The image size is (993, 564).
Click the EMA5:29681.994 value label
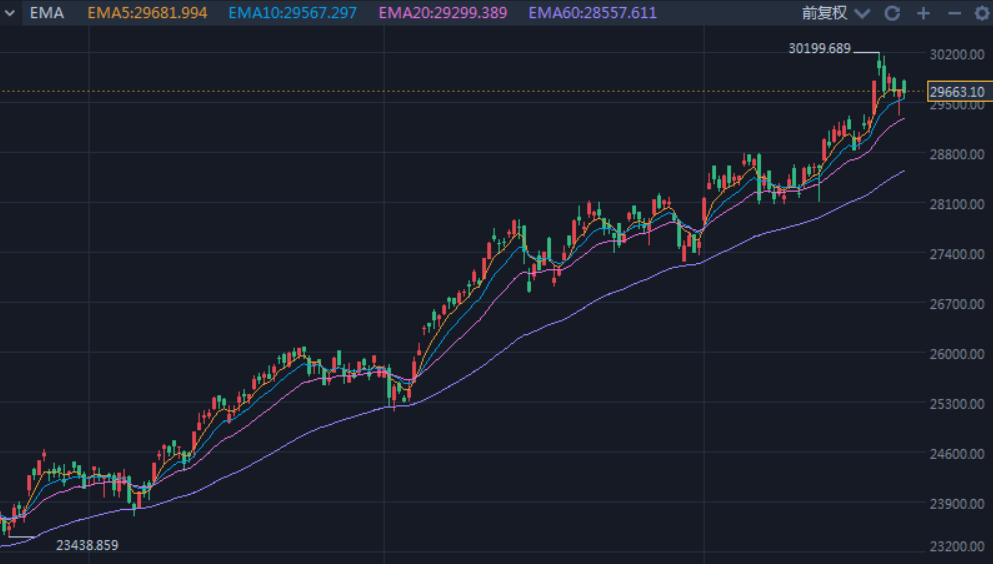pyautogui.click(x=147, y=13)
